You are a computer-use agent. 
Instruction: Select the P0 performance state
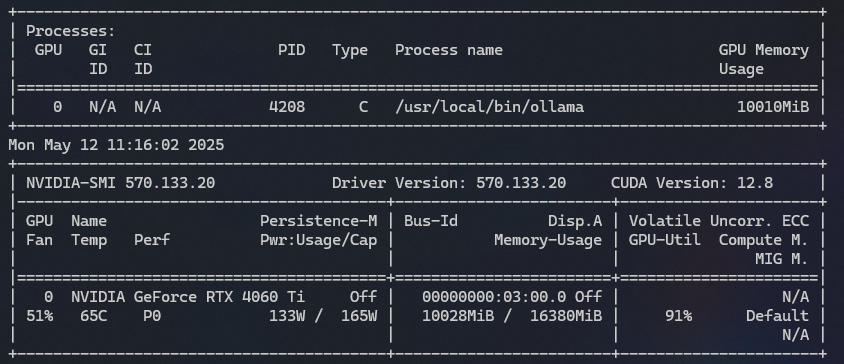(152, 316)
